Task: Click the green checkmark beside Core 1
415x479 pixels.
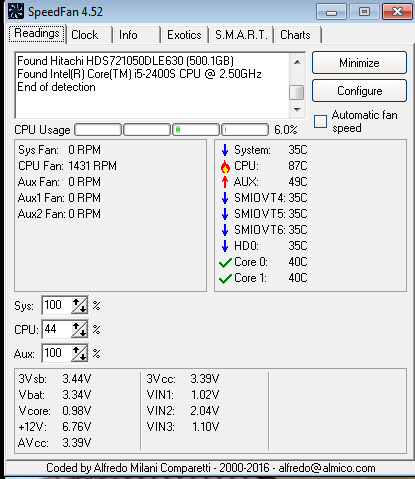Action: click(225, 279)
